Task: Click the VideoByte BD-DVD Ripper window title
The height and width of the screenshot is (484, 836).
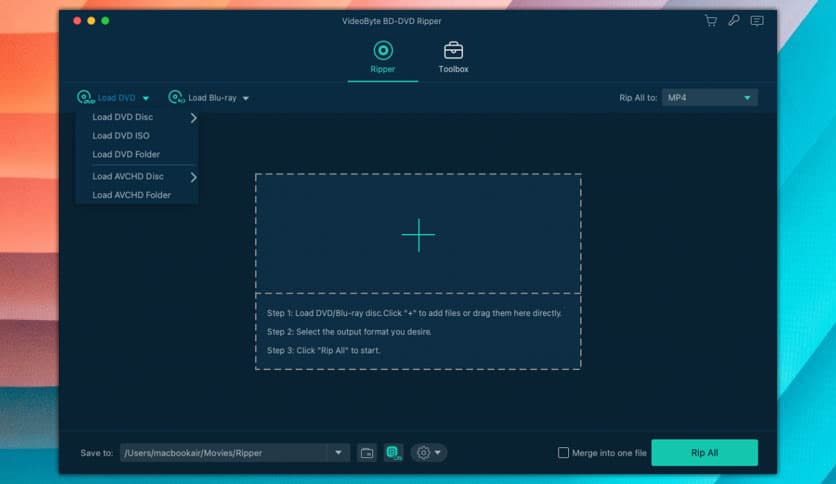Action: pos(391,21)
